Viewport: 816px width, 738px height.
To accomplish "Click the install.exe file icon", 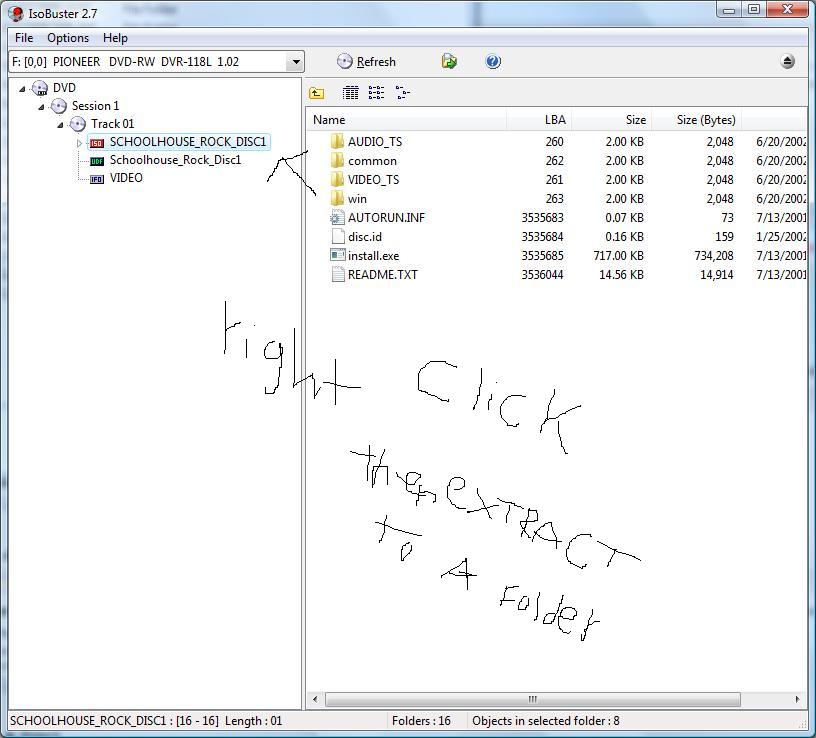I will [337, 256].
